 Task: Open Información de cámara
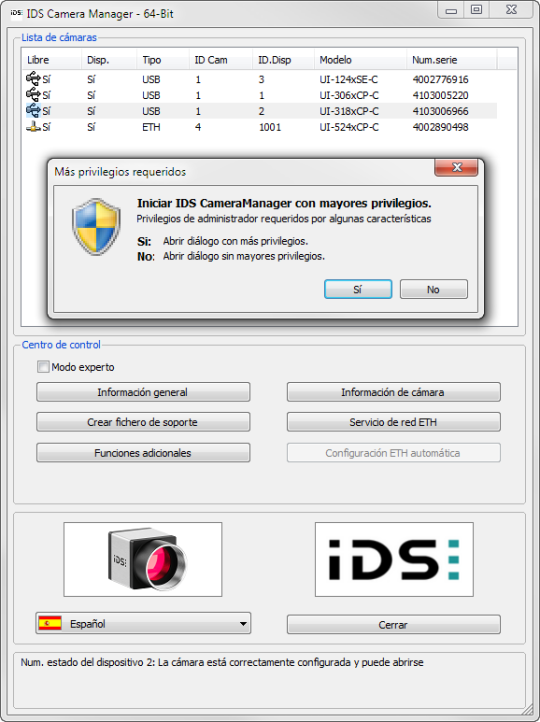click(x=394, y=392)
